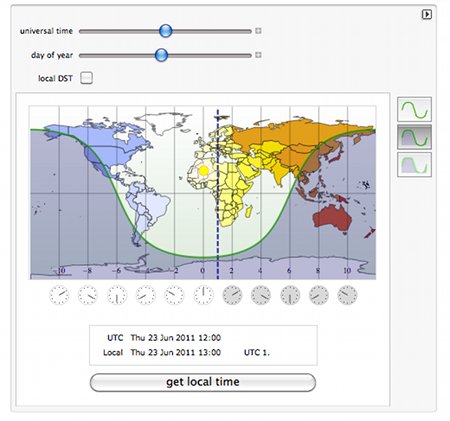Click the gray clock icon under zone 10
450x421 pixels.
pos(347,295)
